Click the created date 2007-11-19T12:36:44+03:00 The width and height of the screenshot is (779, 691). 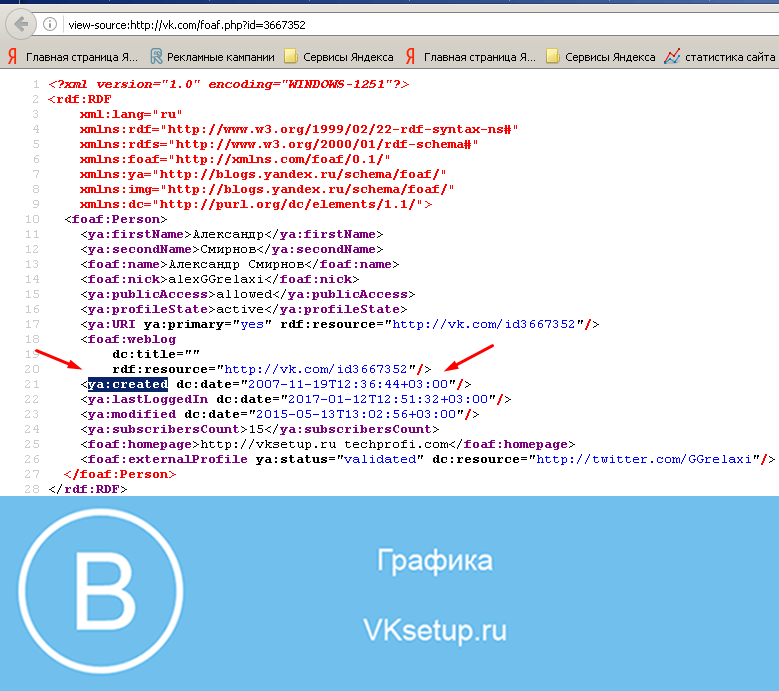pos(348,384)
